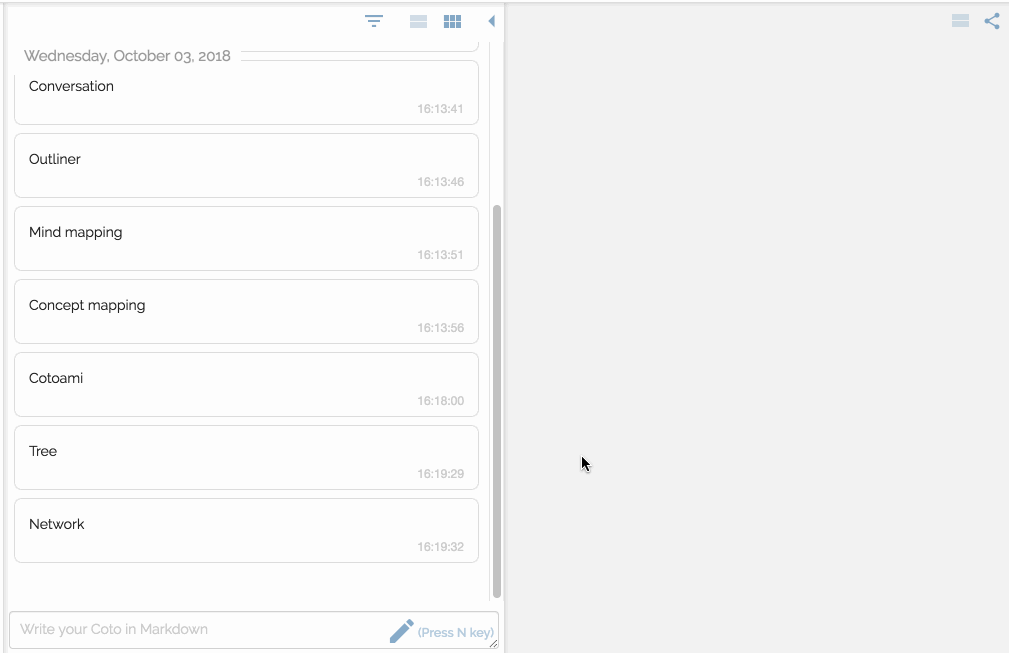Click the 16:13:56 timestamp
Screen dimensions: 1009x653
(440, 328)
